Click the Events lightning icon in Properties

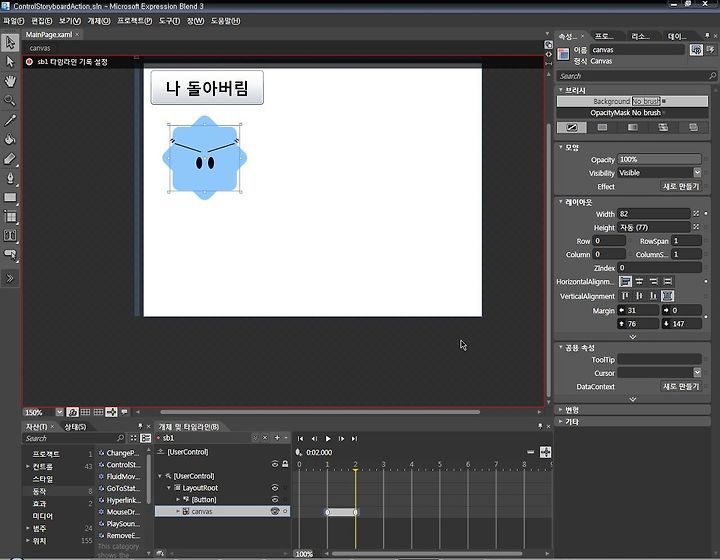pyautogui.click(x=711, y=50)
